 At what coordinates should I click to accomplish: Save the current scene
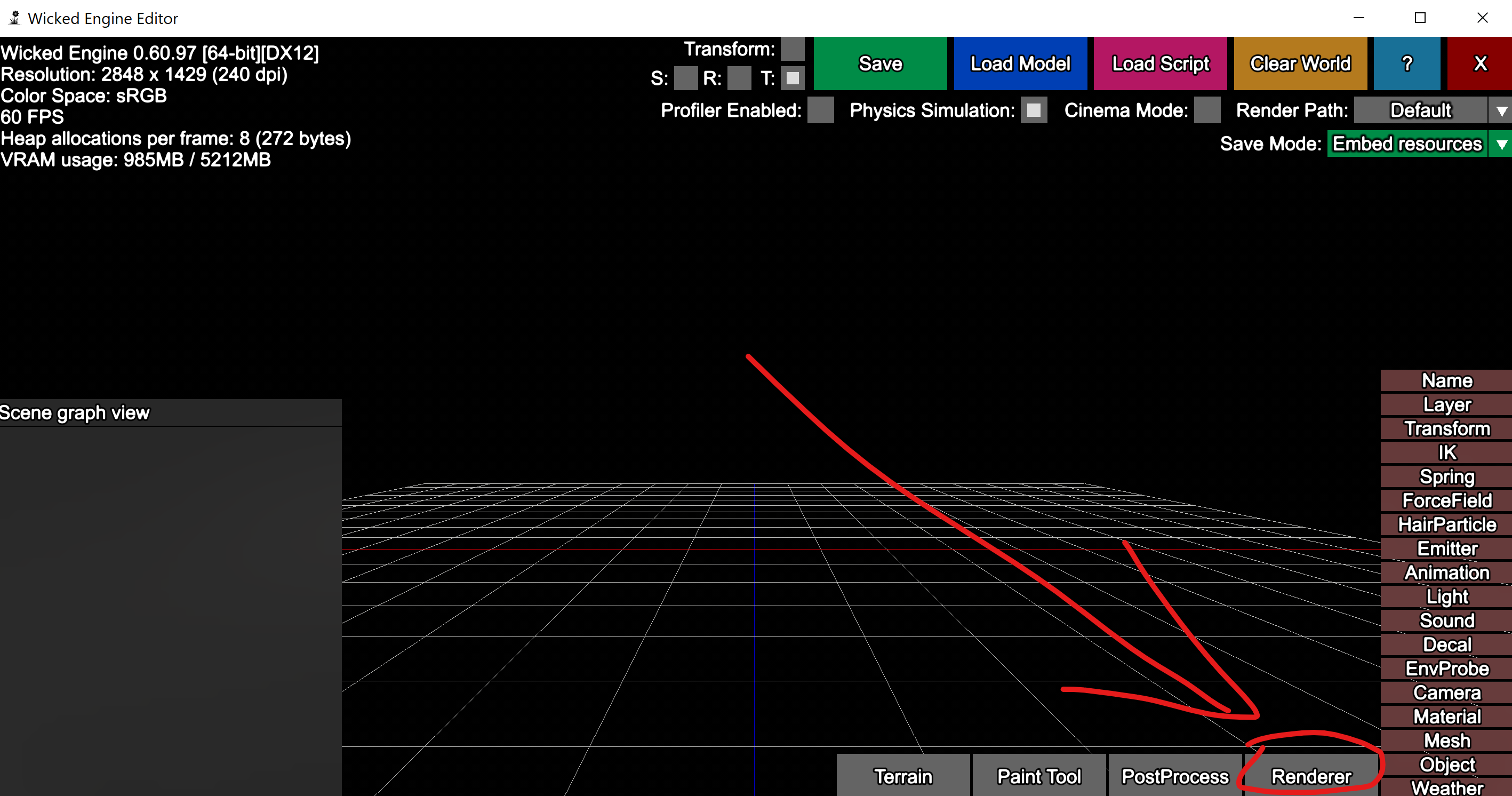click(879, 63)
